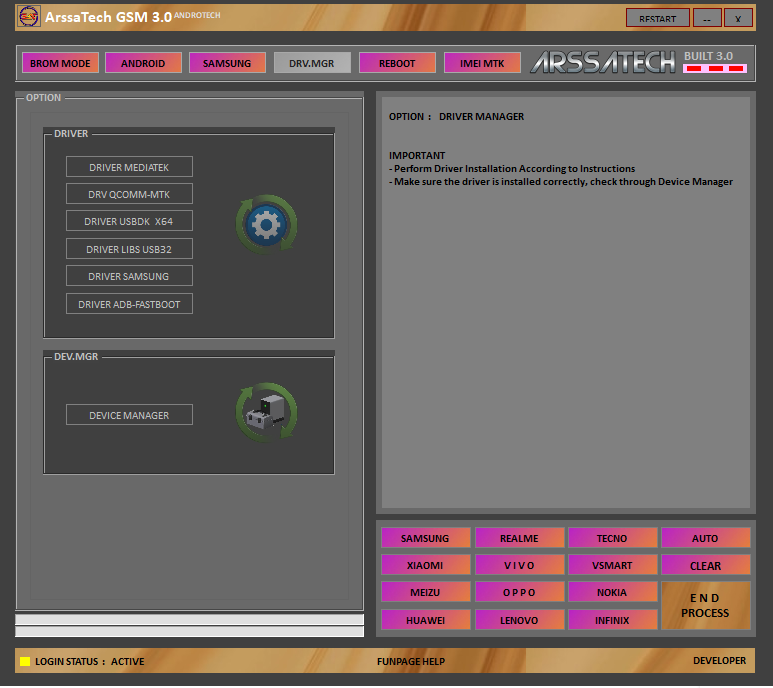773x688 pixels.
Task: Click the 'BUILT 3.0' label
Action: click(x=708, y=56)
